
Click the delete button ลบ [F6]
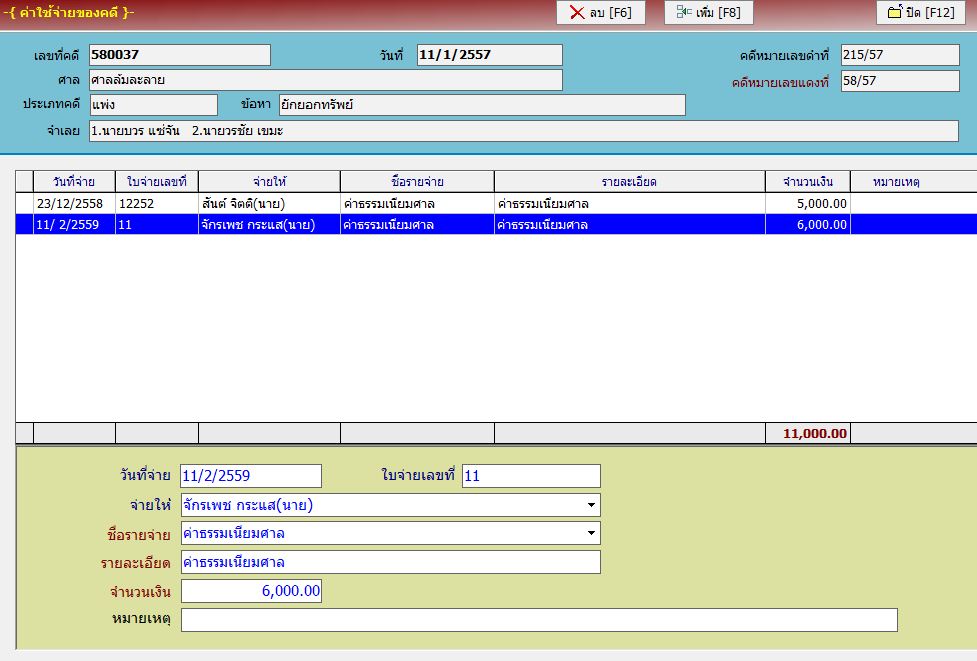click(x=601, y=12)
